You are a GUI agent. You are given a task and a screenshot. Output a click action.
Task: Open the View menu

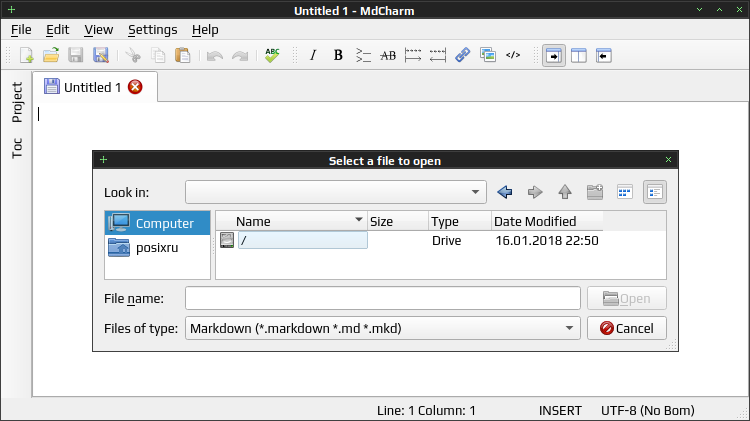click(99, 30)
